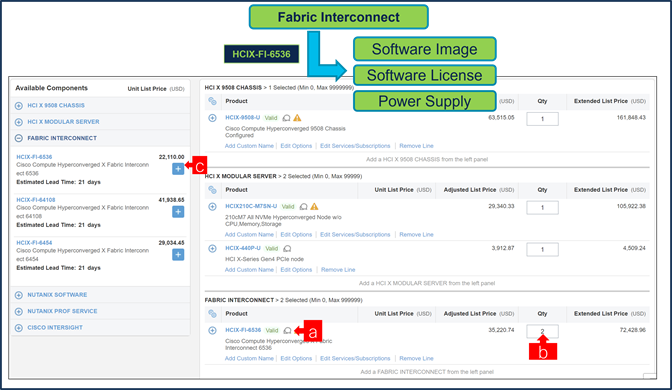
Task: Click the 22,110.00 price of HCIX-FI-6536
Action: click(x=171, y=157)
